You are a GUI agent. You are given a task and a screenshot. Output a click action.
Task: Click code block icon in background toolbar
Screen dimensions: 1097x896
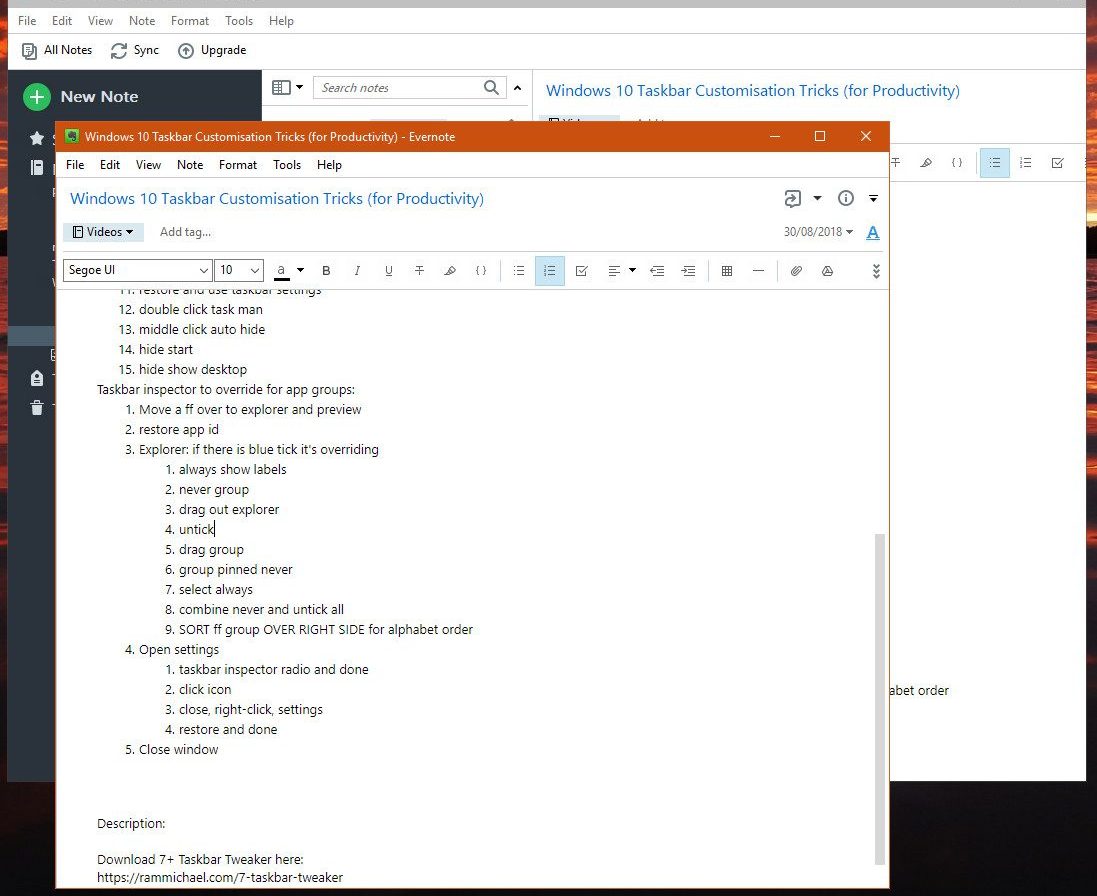click(x=956, y=163)
